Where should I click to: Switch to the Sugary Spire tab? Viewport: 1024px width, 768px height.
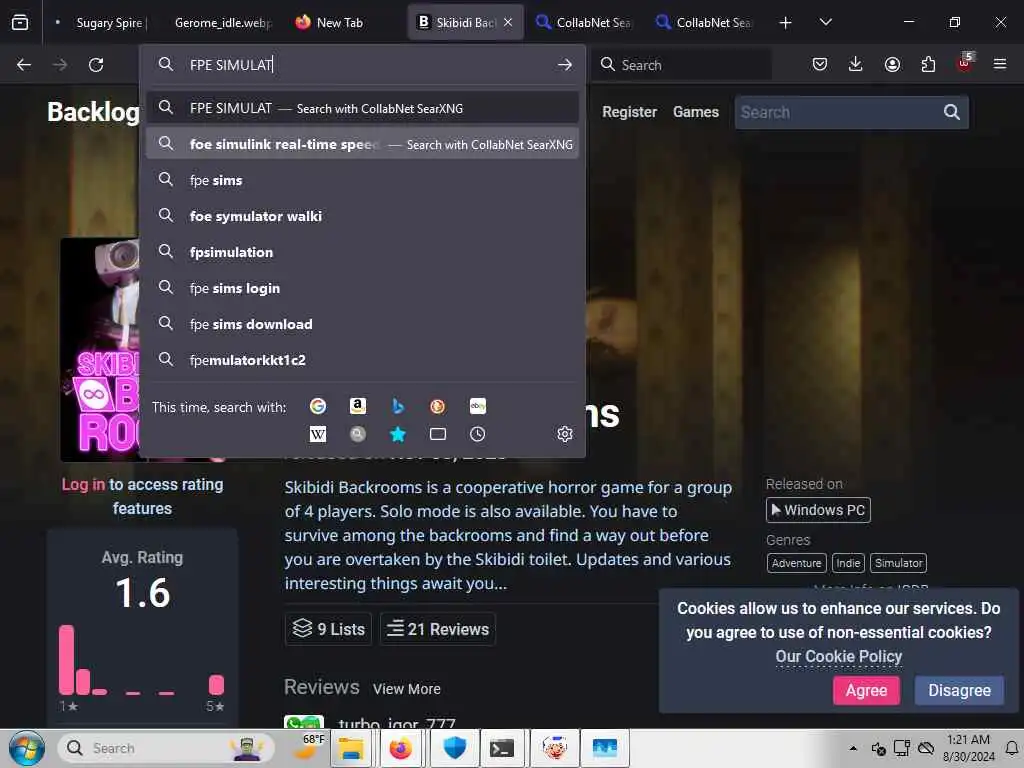[102, 23]
